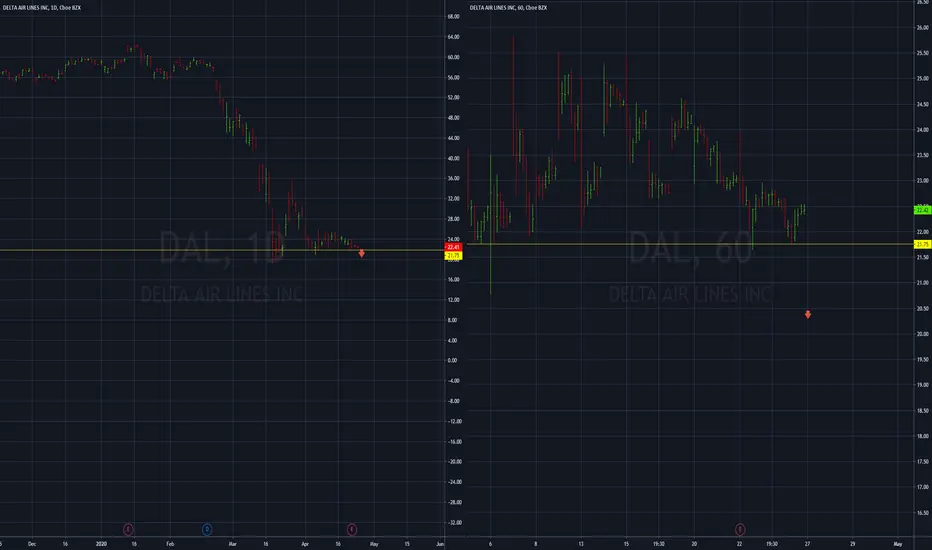Click the green 22.42 price label on right chart
This screenshot has height=550, width=932.
click(x=922, y=210)
